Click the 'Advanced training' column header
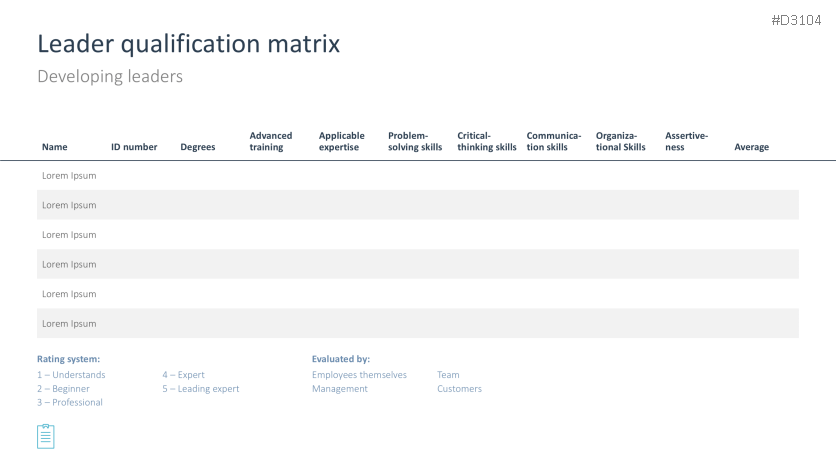The height and width of the screenshot is (470, 836). 271,141
